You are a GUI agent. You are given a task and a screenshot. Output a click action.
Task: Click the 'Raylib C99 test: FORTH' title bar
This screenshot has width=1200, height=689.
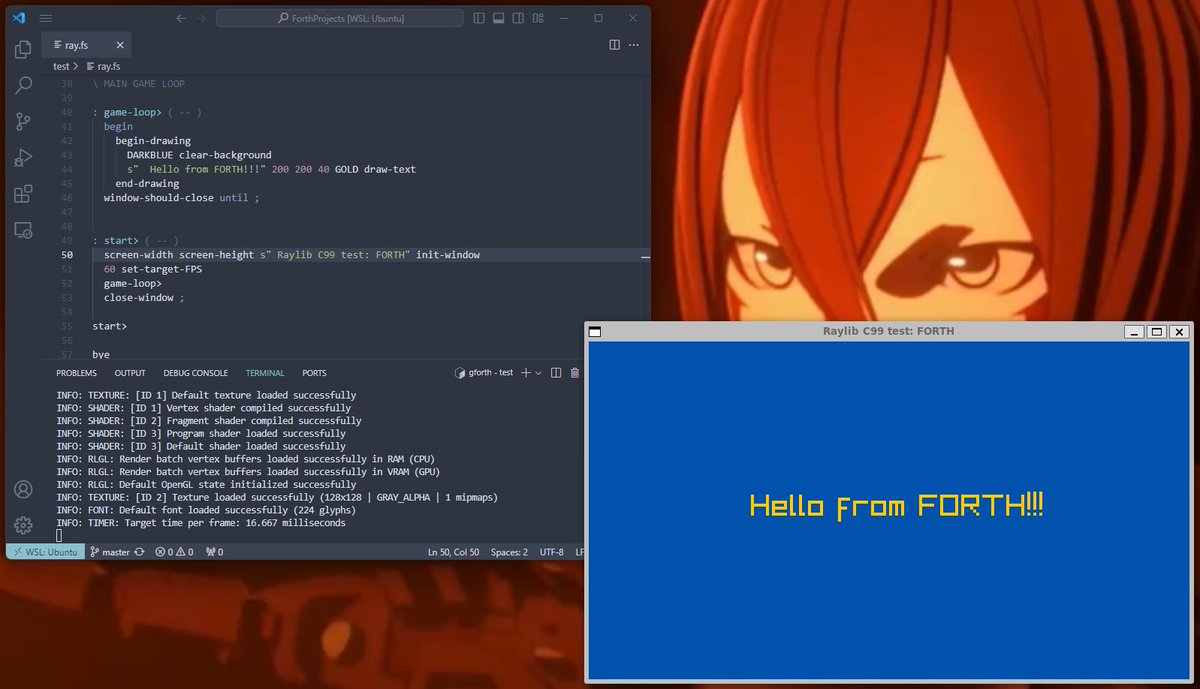(888, 331)
